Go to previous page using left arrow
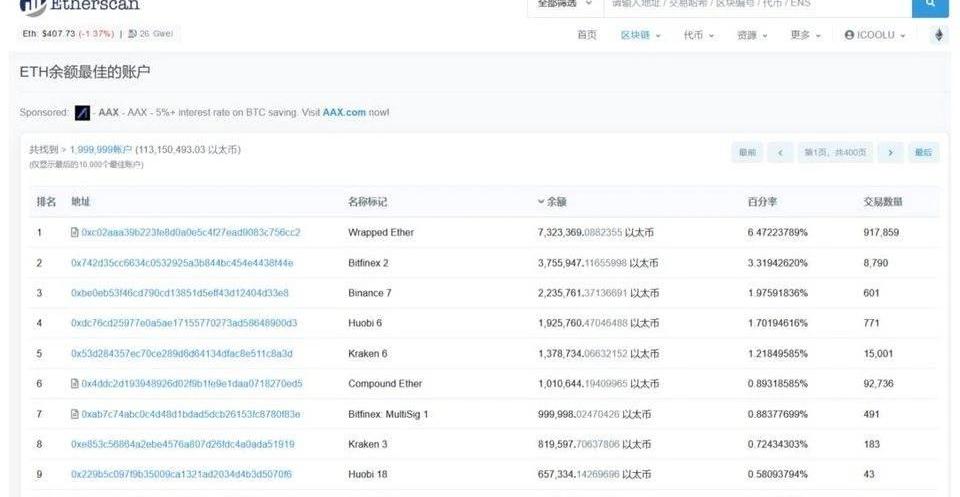The height and width of the screenshot is (497, 960). (779, 152)
